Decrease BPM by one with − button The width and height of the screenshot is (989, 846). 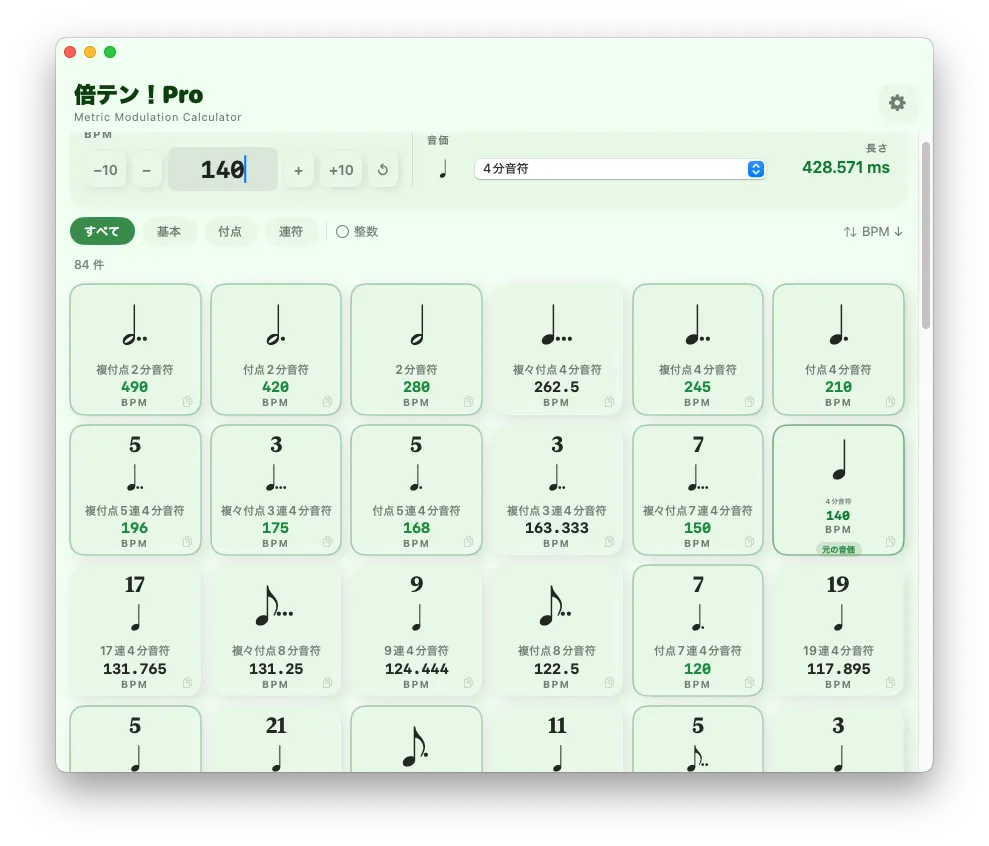(x=146, y=170)
